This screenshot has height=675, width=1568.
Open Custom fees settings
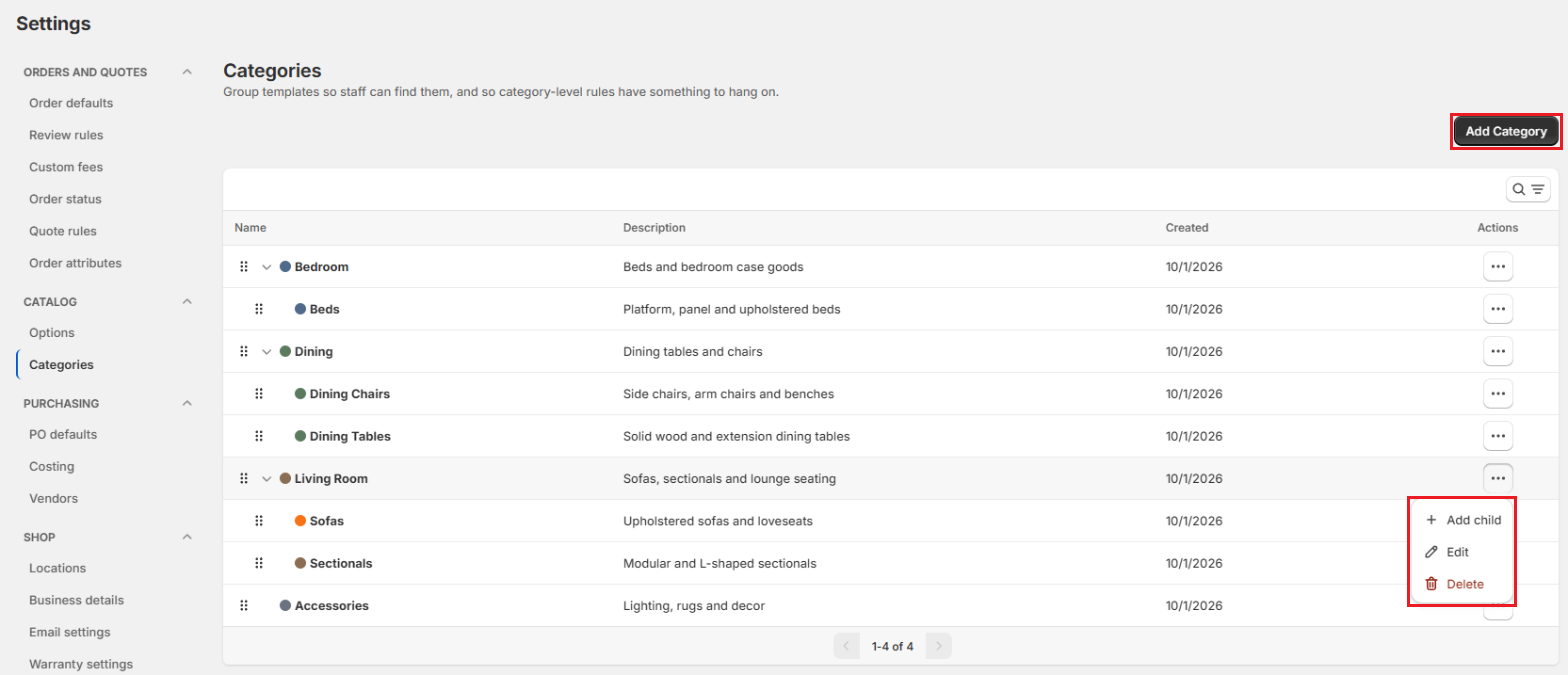[66, 167]
